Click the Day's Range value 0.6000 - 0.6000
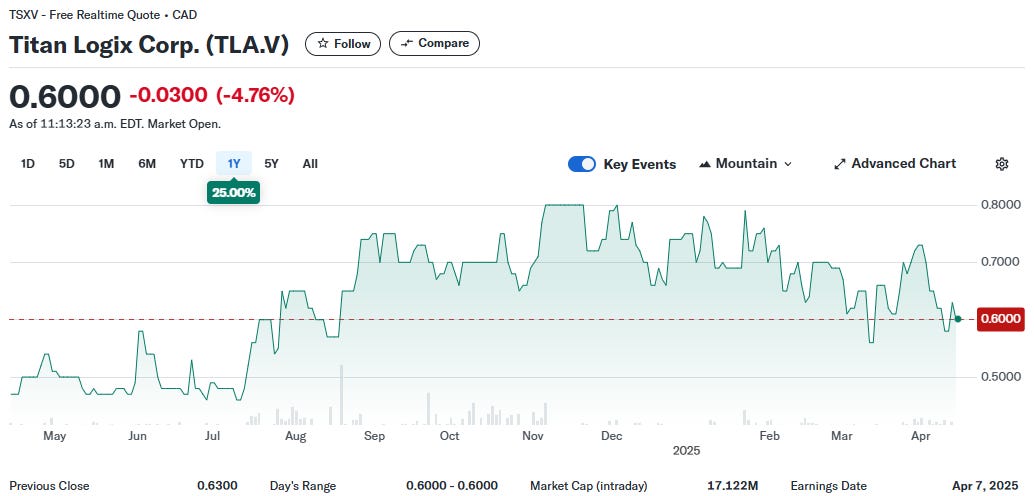This screenshot has height=496, width=1034. point(452,486)
